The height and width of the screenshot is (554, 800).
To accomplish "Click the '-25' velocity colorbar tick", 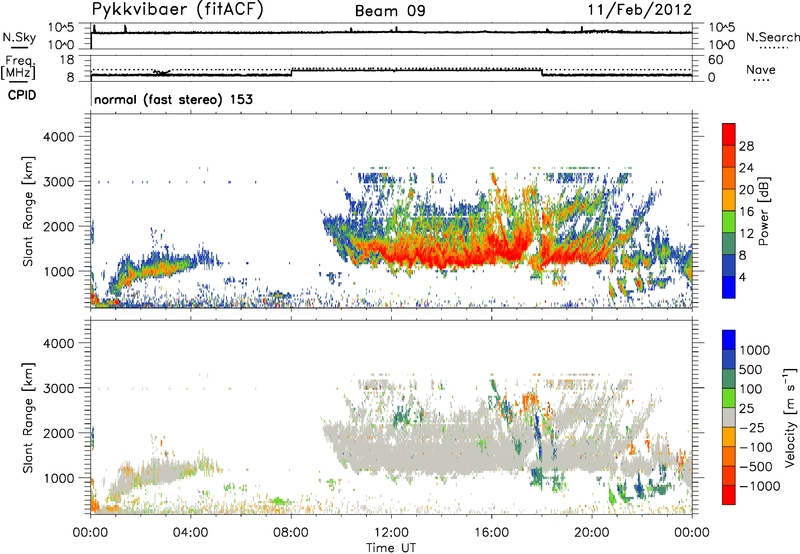I will (753, 427).
